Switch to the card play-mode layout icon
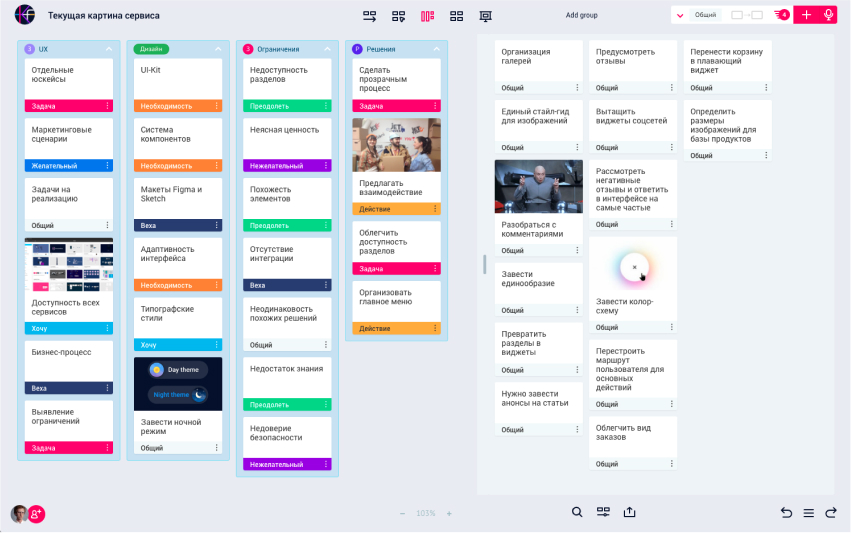851x533 pixels. 398,16
